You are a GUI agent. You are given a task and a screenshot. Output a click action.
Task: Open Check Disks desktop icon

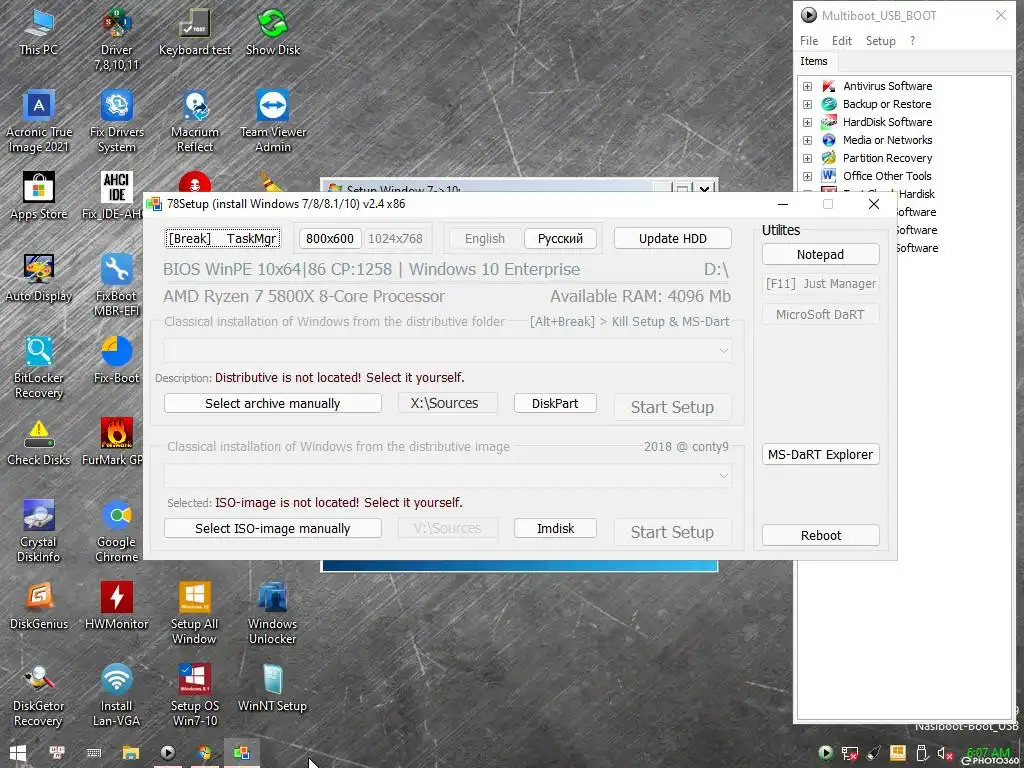pyautogui.click(x=39, y=442)
